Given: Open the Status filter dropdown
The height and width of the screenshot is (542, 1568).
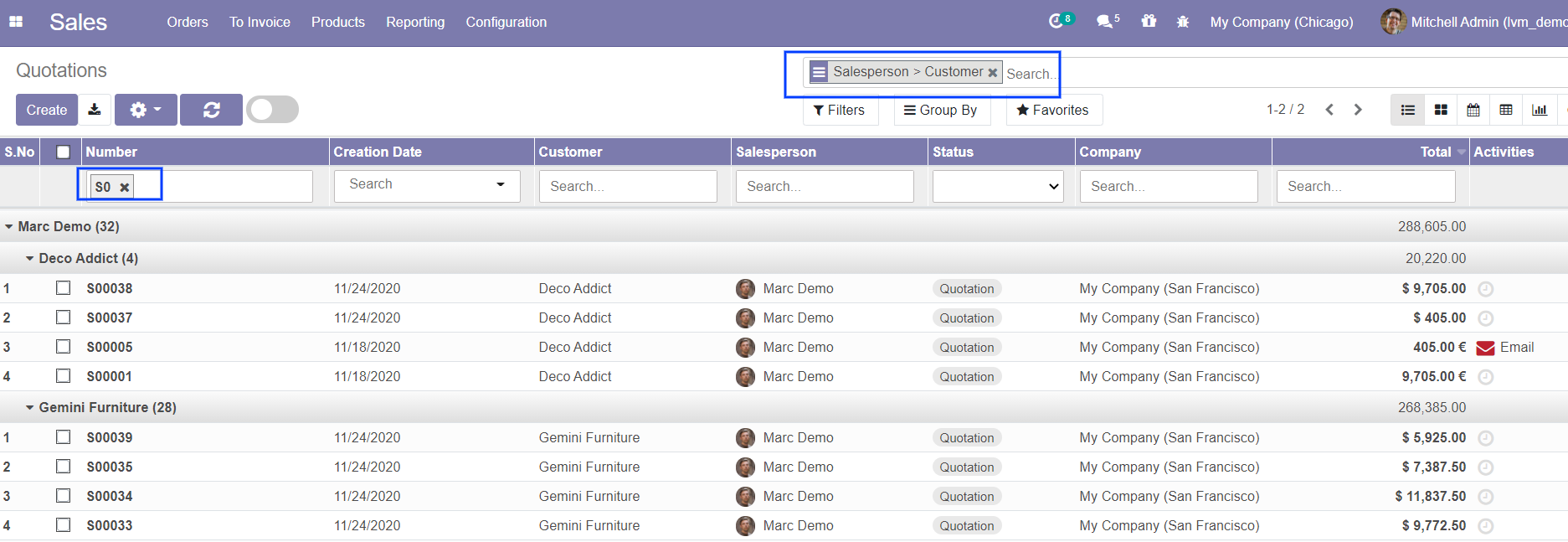Looking at the screenshot, I should 998,186.
